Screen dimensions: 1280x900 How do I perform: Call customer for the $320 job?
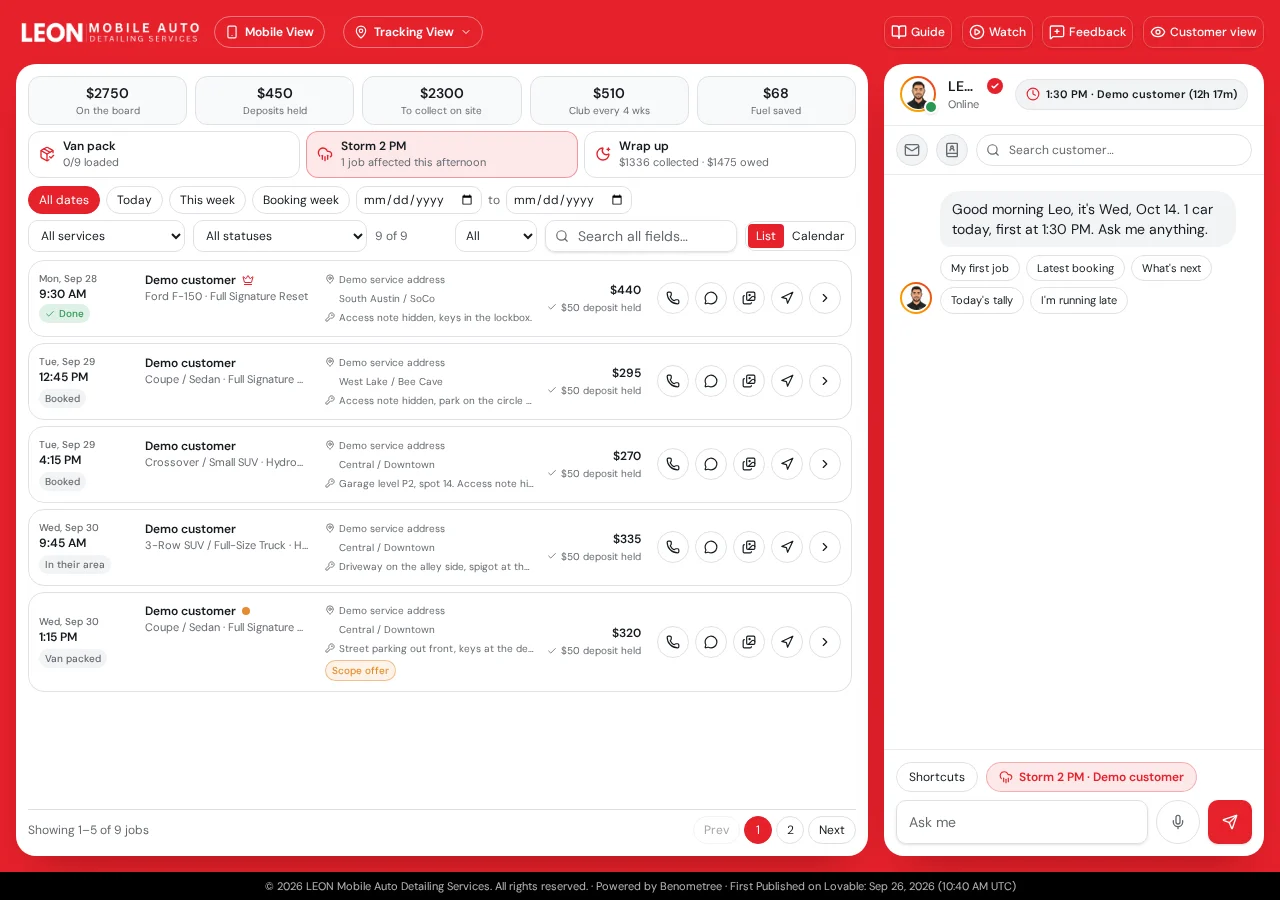[x=673, y=642]
